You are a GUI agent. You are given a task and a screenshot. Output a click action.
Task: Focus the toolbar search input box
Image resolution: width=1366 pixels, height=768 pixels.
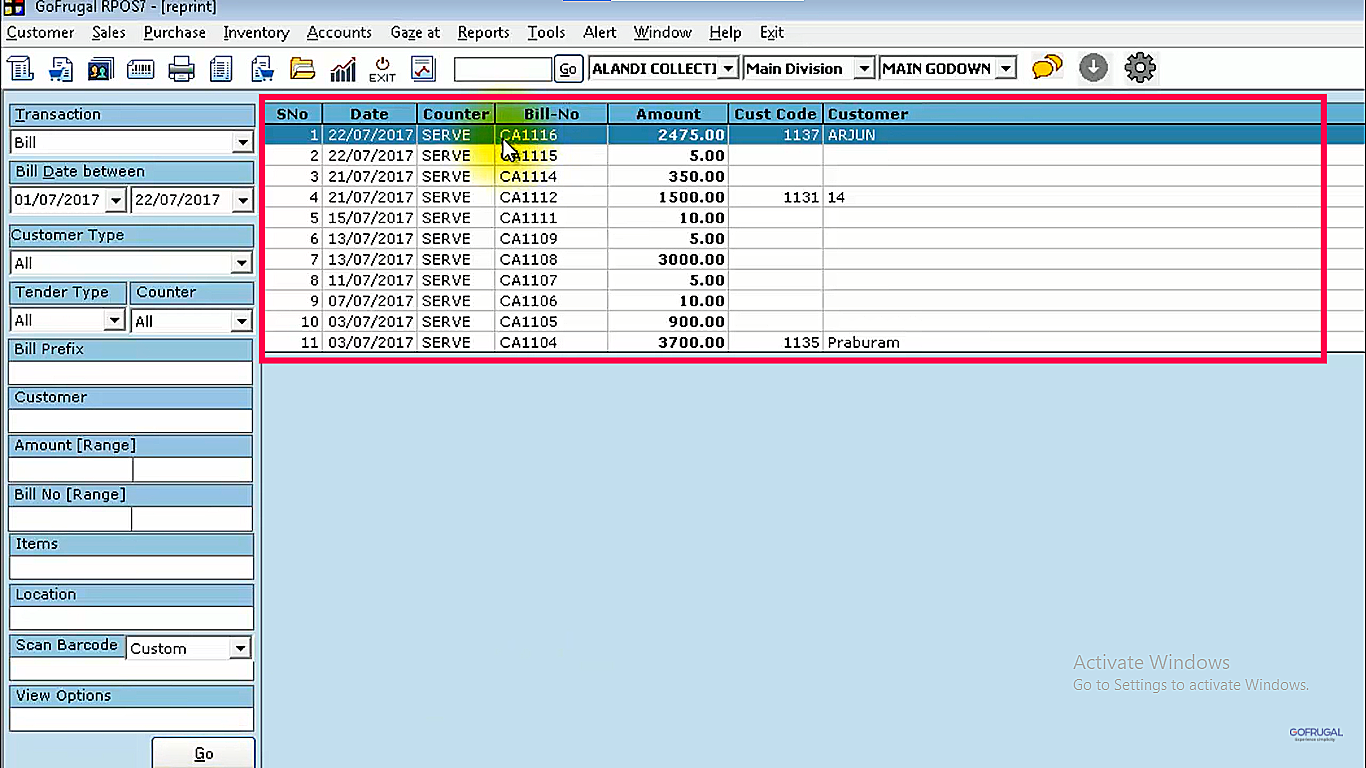click(503, 69)
